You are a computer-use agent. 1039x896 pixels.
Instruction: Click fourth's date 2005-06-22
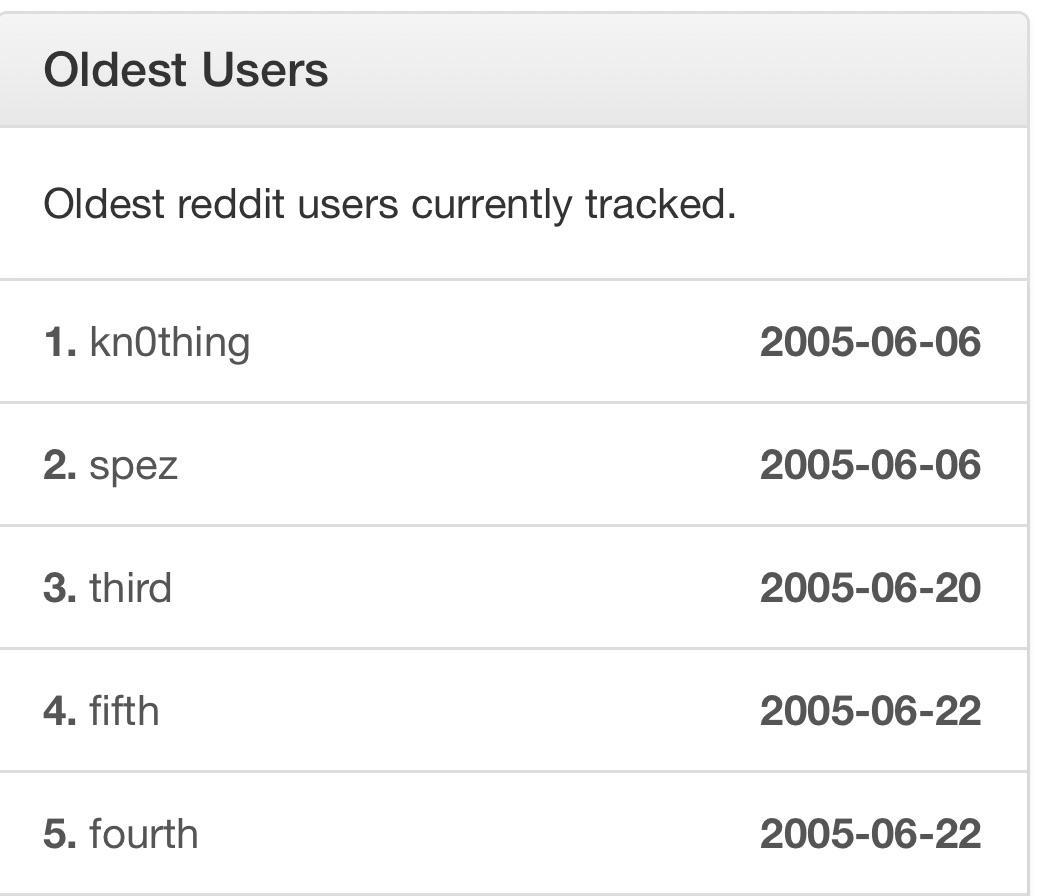[x=870, y=834]
